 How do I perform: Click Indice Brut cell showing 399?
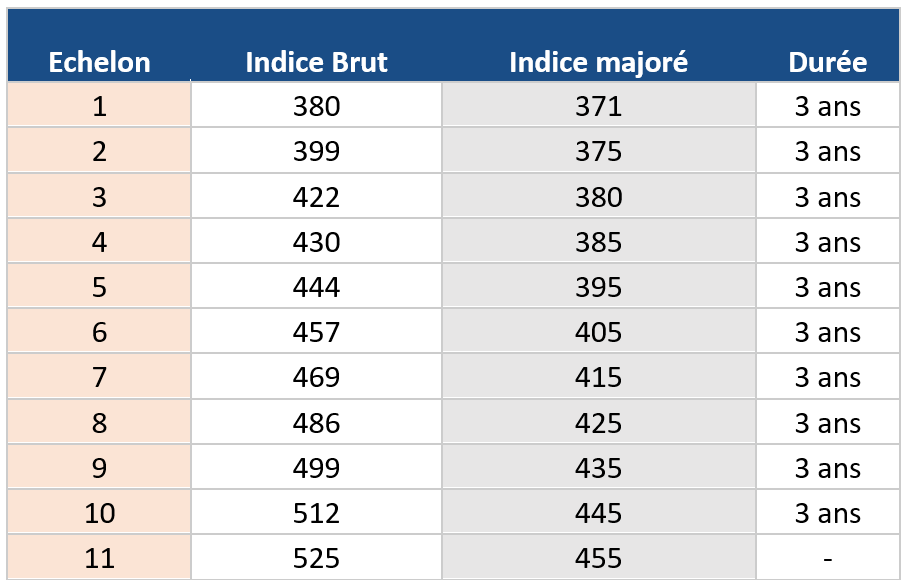316,151
